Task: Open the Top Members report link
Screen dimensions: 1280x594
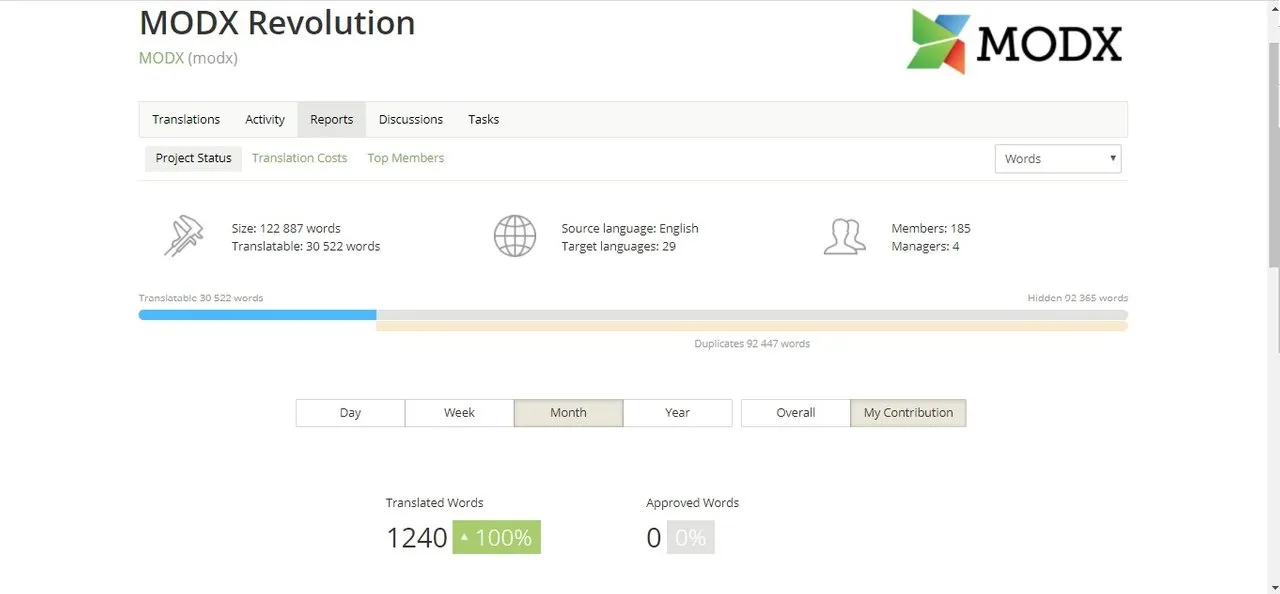Action: (x=405, y=158)
